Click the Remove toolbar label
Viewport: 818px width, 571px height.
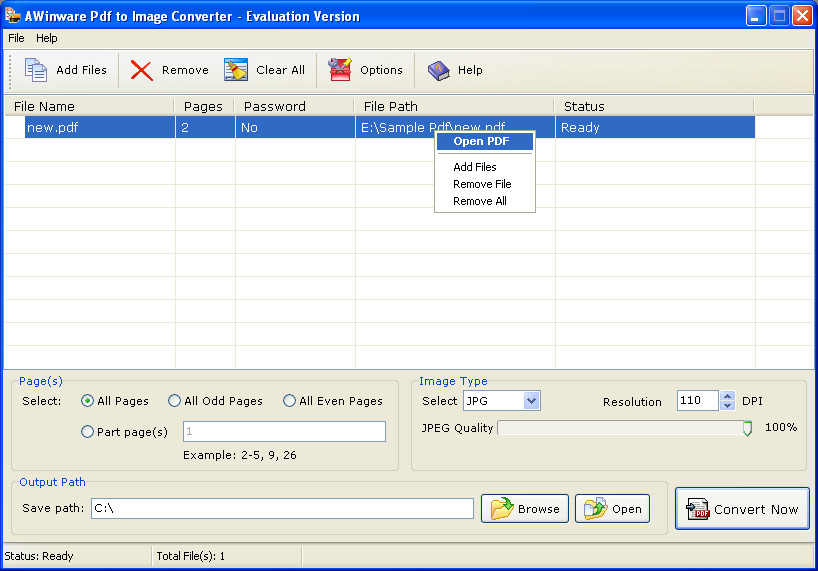(x=185, y=70)
